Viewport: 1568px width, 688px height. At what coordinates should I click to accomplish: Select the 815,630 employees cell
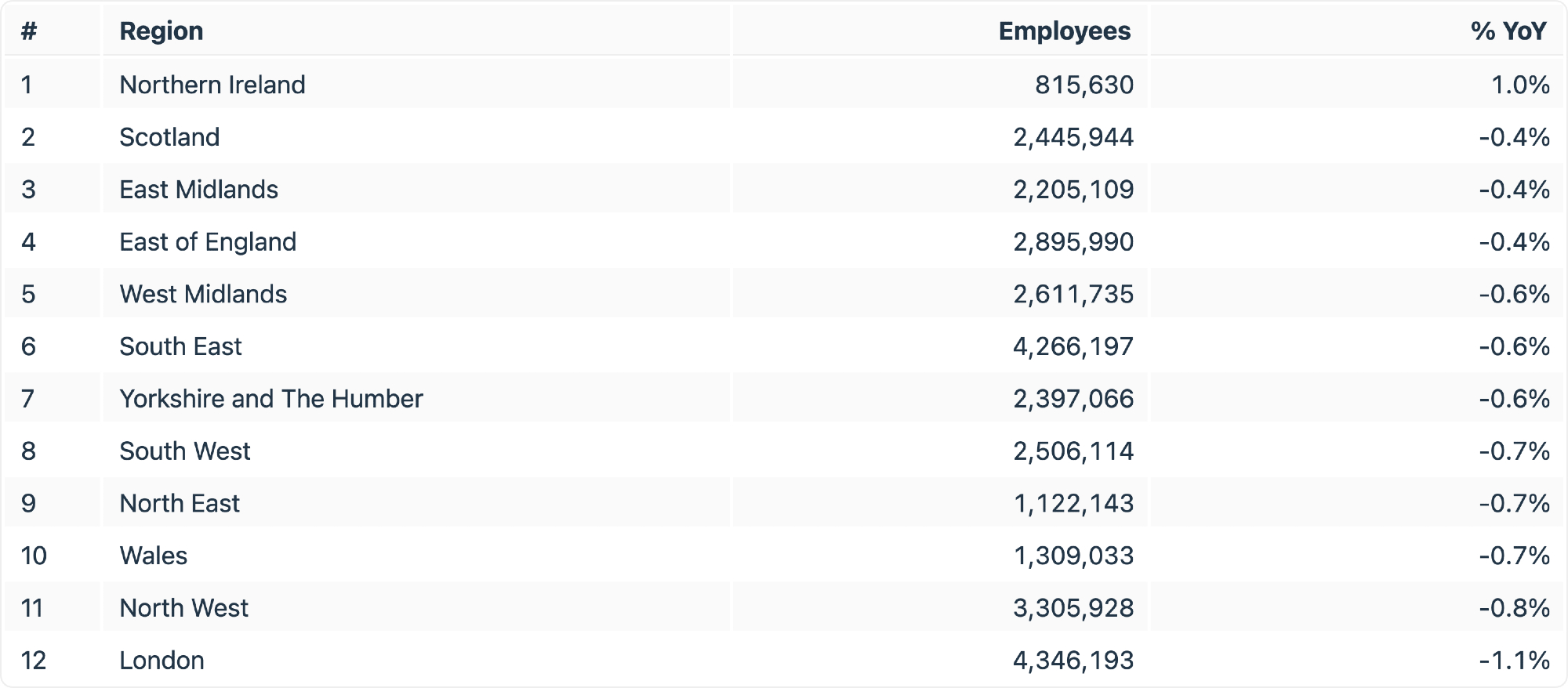1083,85
